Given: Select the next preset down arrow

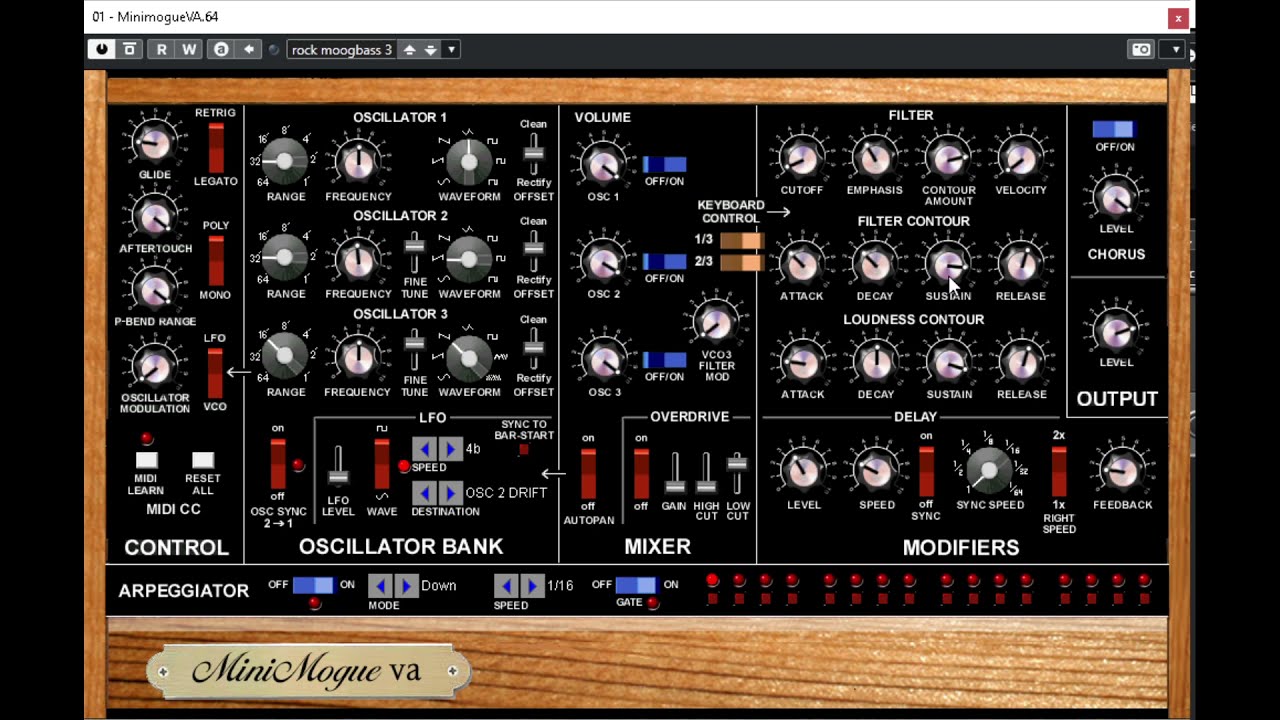Looking at the screenshot, I should [x=431, y=49].
